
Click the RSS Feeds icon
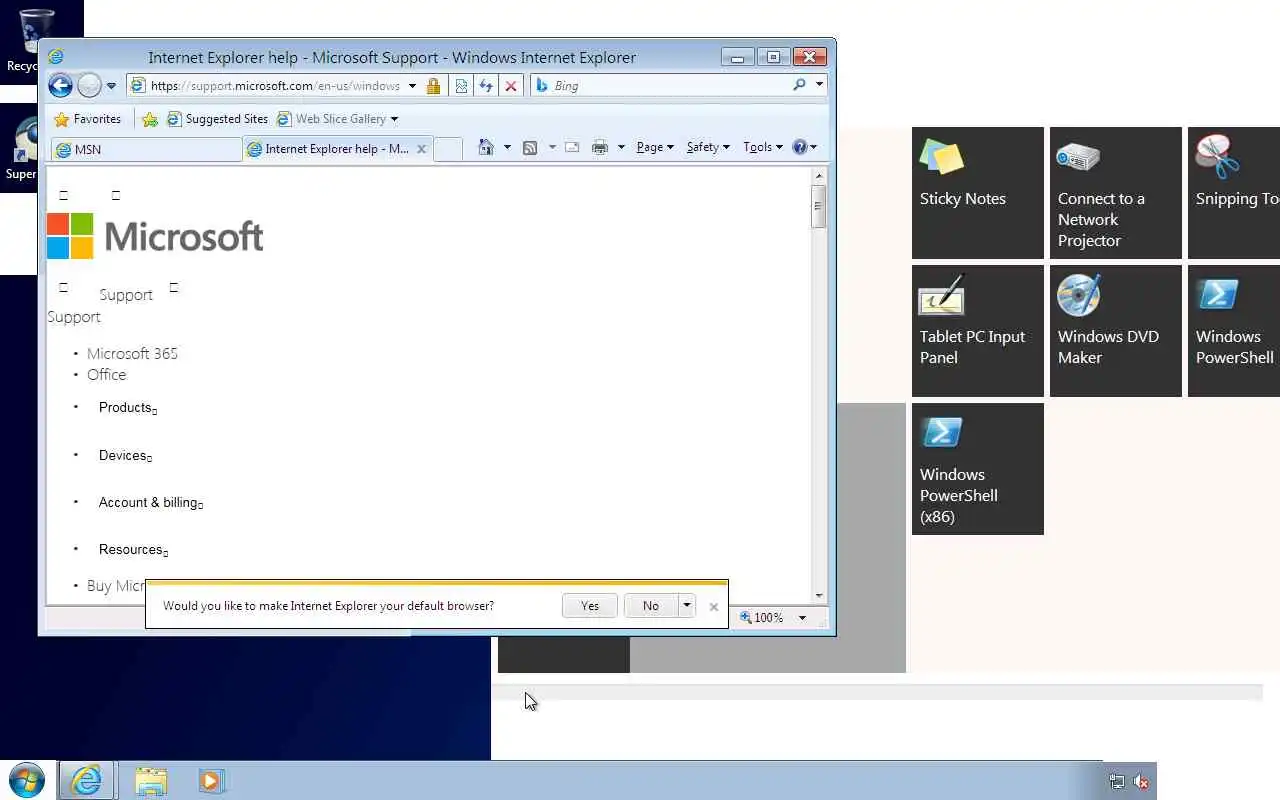[530, 147]
